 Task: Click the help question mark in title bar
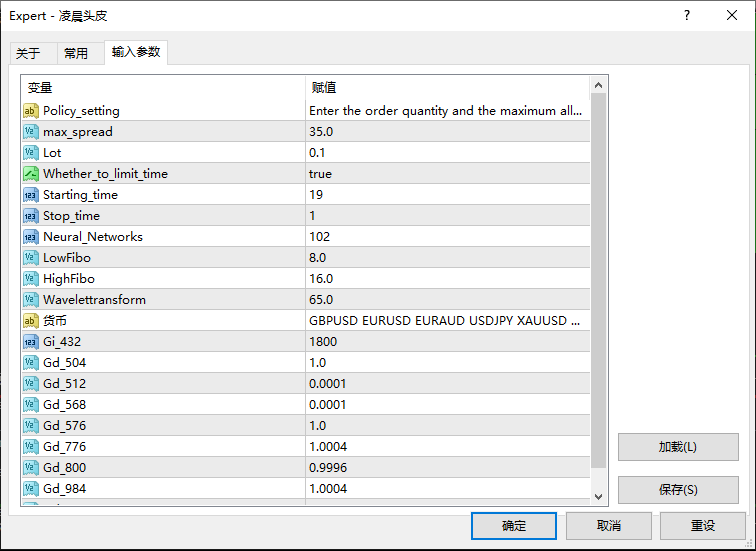pos(687,16)
